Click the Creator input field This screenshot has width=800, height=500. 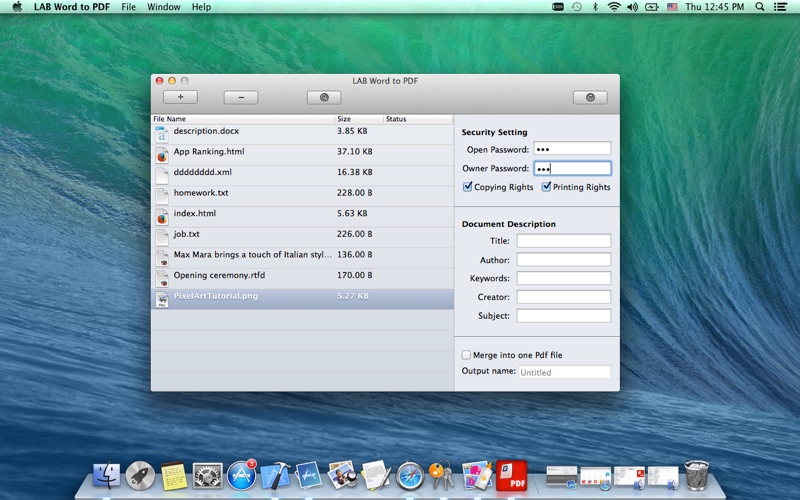click(563, 297)
